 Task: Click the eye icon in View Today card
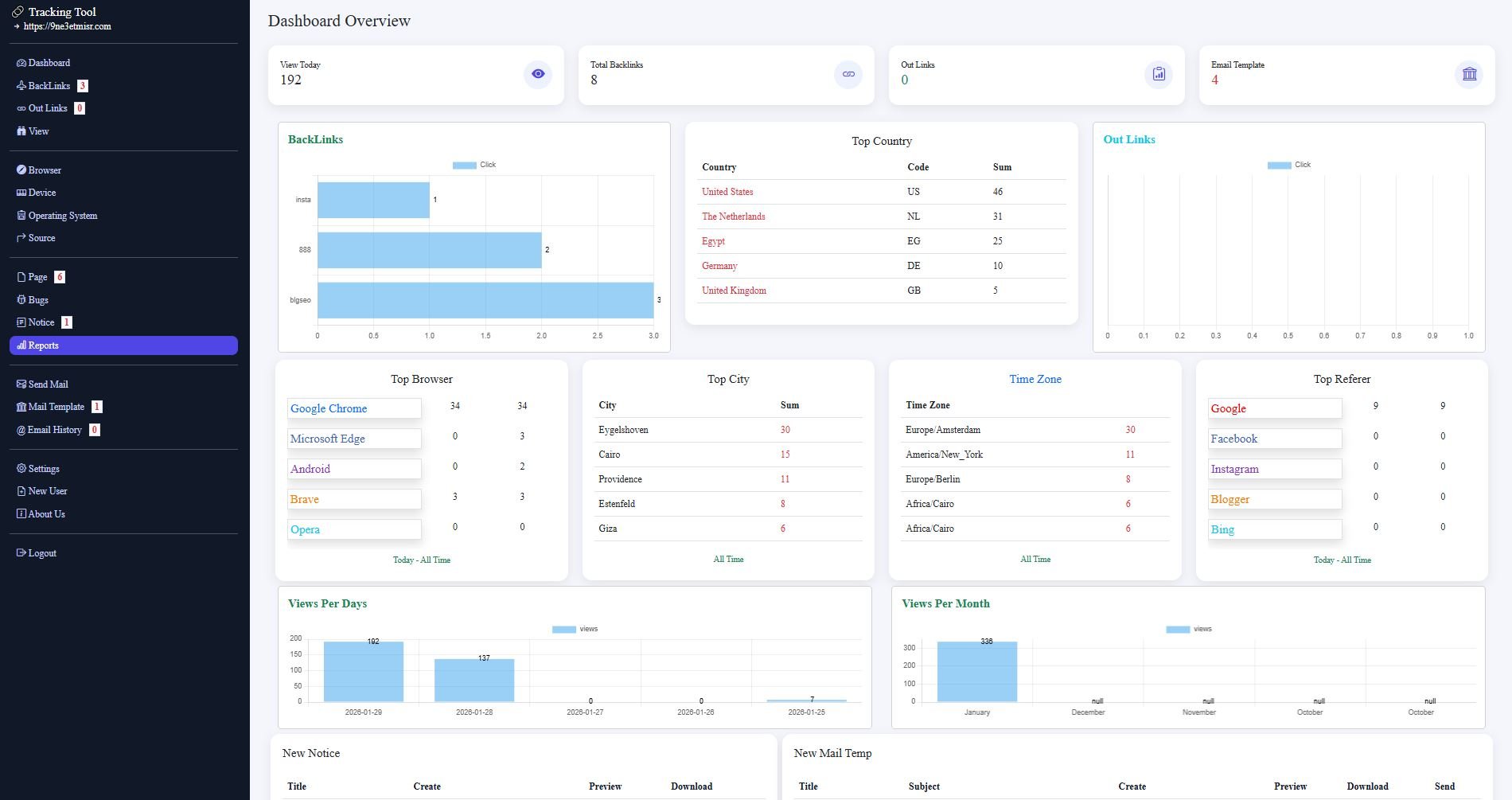click(x=538, y=74)
